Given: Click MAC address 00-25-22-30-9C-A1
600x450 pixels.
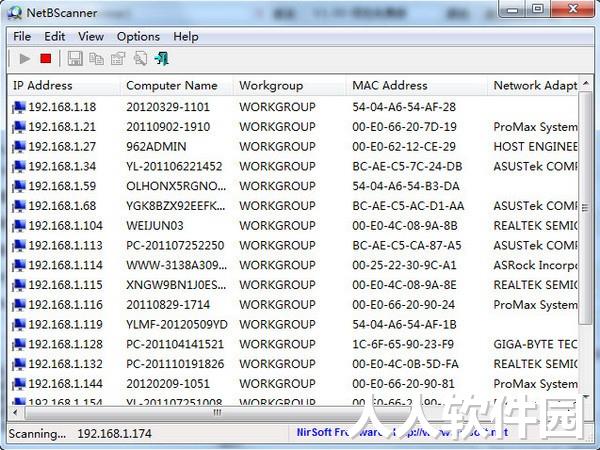Looking at the screenshot, I should click(x=404, y=265).
